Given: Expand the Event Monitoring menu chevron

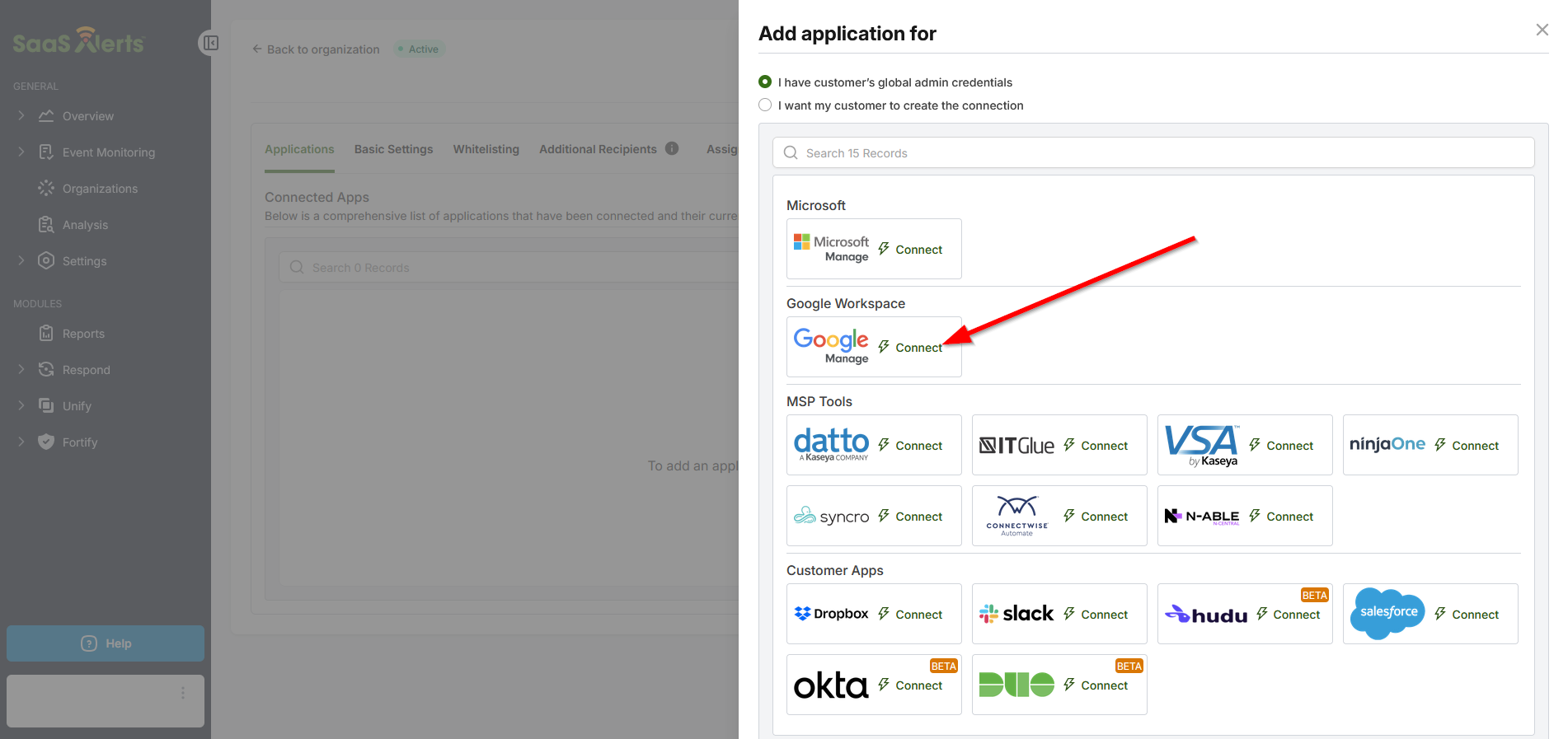Looking at the screenshot, I should [x=21, y=152].
